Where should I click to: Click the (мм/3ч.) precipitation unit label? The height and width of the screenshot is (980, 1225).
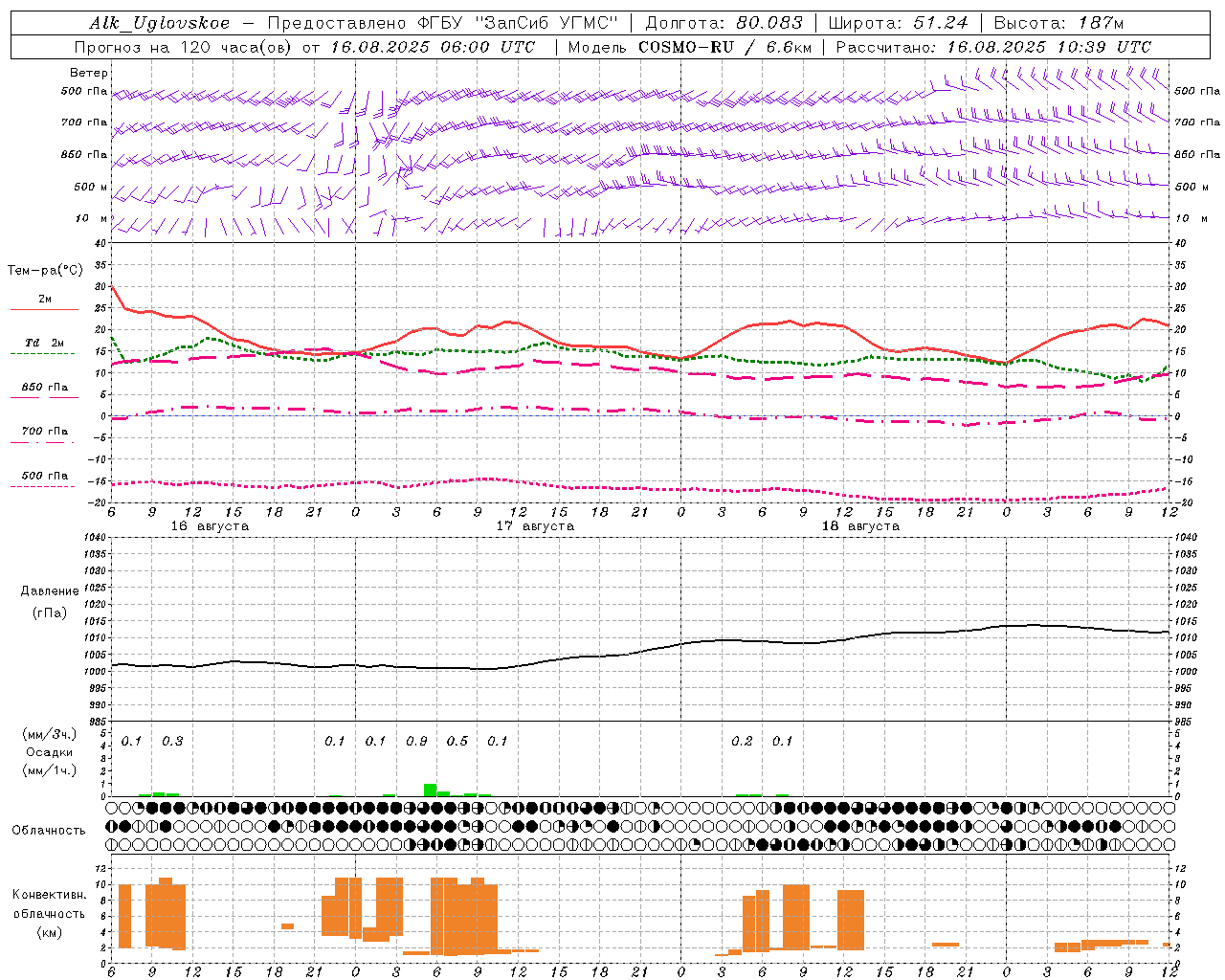[50, 734]
